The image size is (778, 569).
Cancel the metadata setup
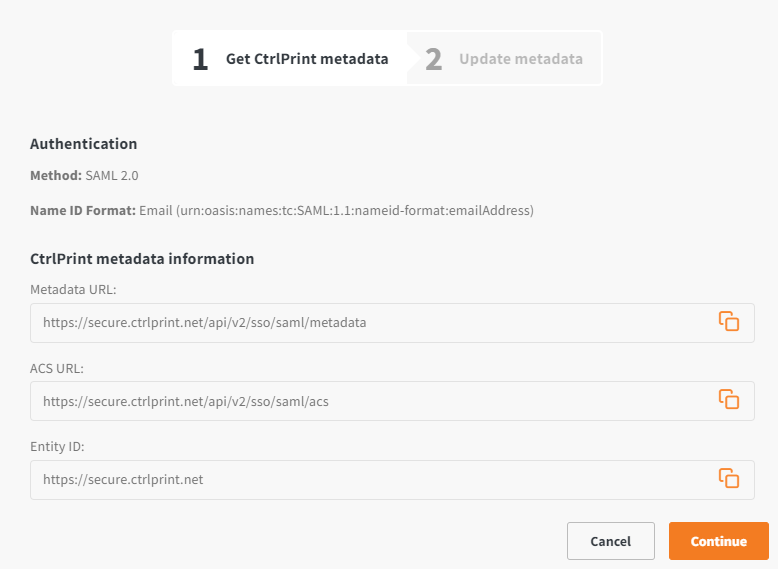611,541
